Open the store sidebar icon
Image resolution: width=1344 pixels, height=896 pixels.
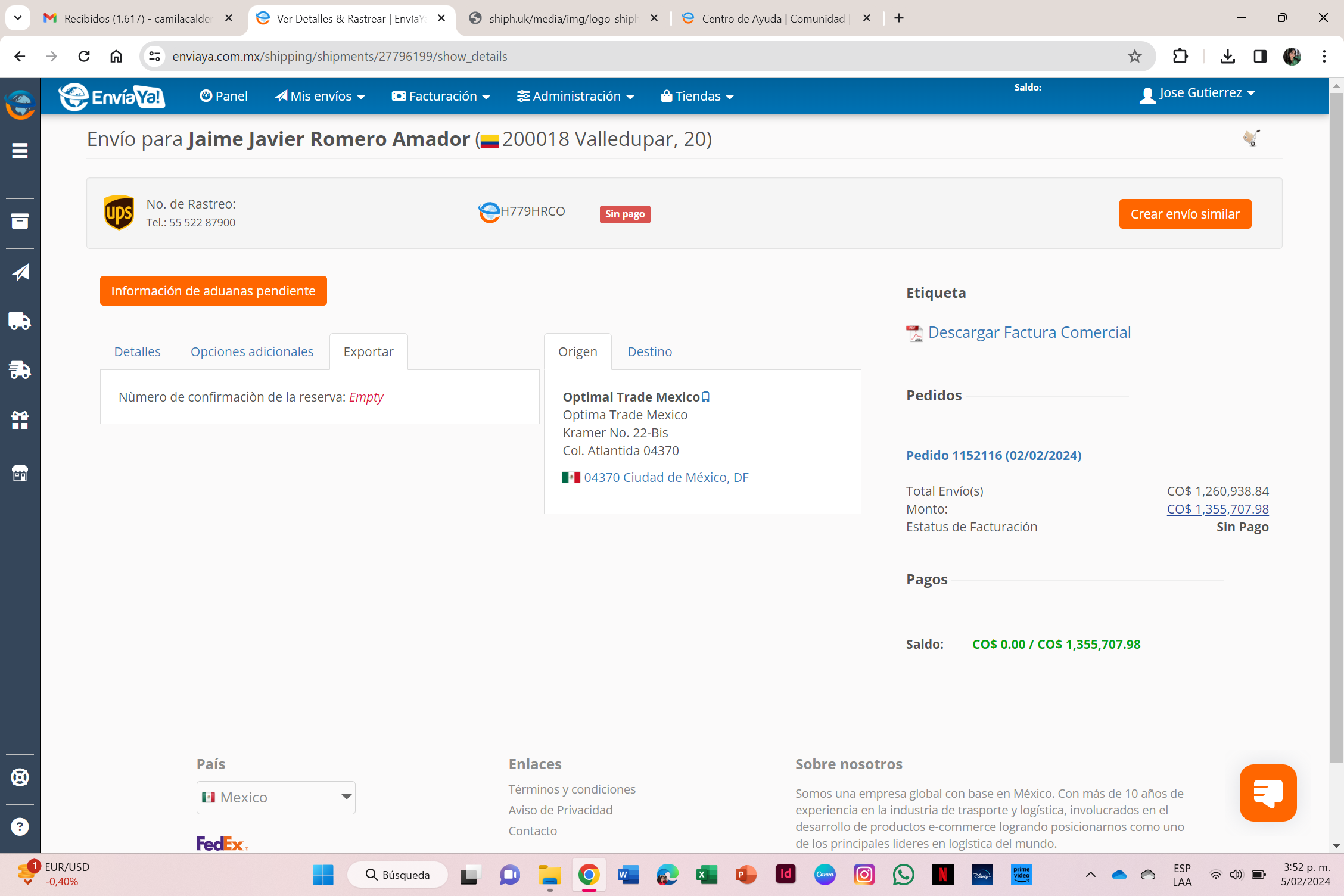point(20,474)
